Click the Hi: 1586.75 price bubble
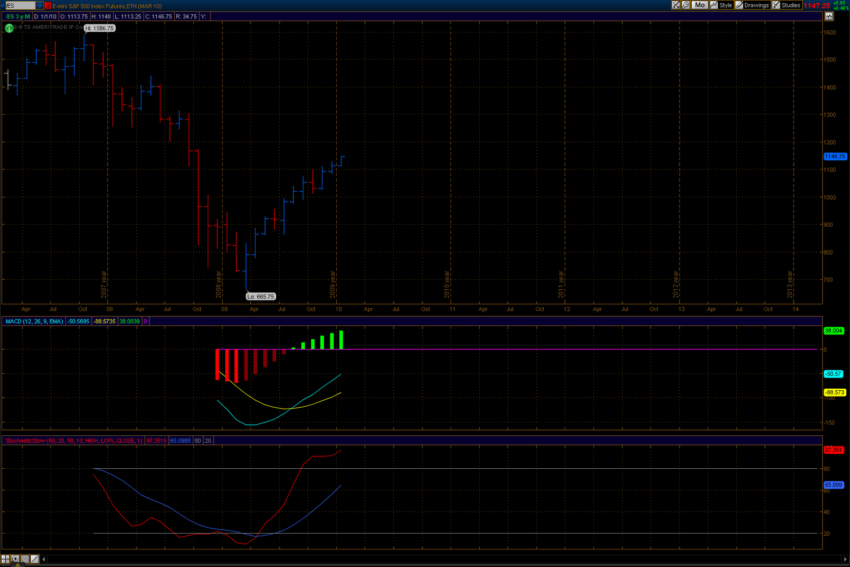The width and height of the screenshot is (850, 567). point(100,28)
